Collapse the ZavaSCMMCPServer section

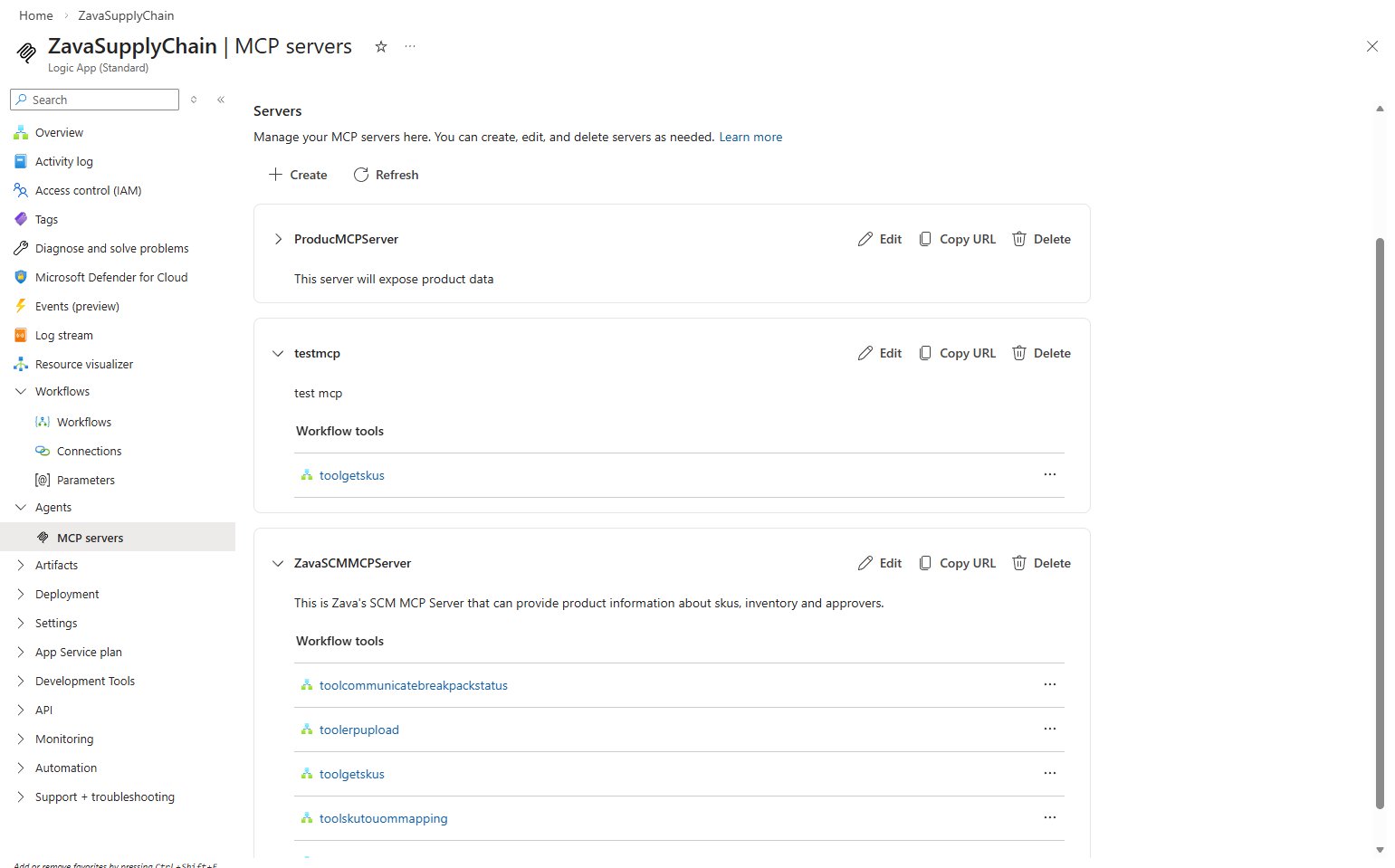click(x=278, y=562)
